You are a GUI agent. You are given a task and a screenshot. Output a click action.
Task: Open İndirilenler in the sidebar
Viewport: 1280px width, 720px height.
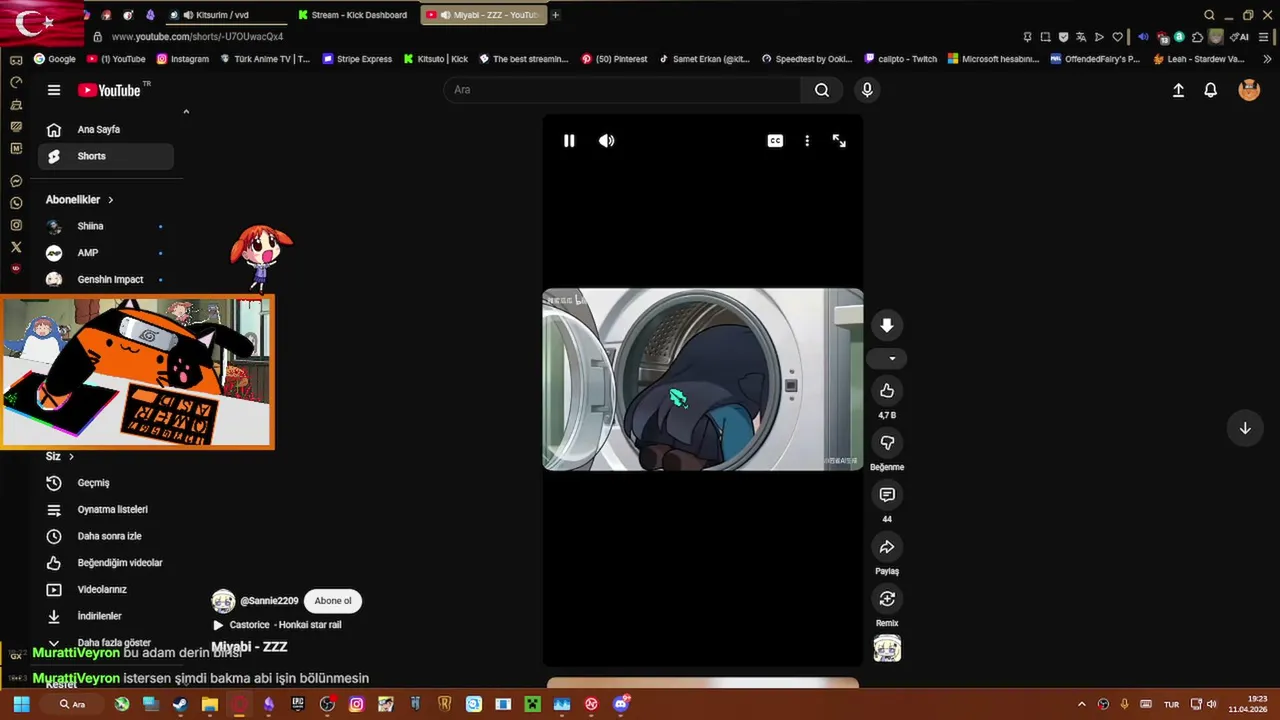(106, 616)
